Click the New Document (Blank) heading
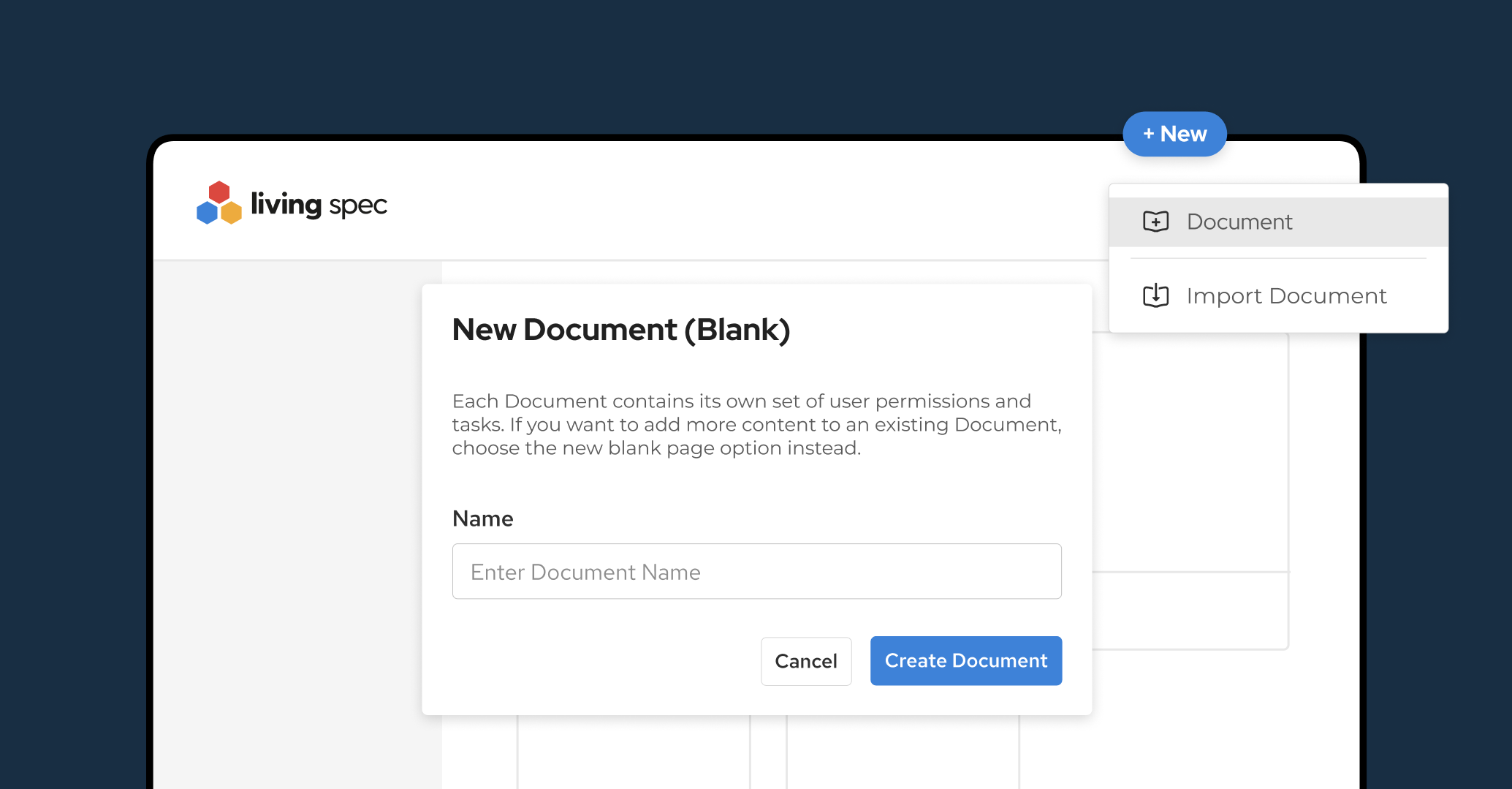Image resolution: width=1512 pixels, height=789 pixels. pos(620,330)
